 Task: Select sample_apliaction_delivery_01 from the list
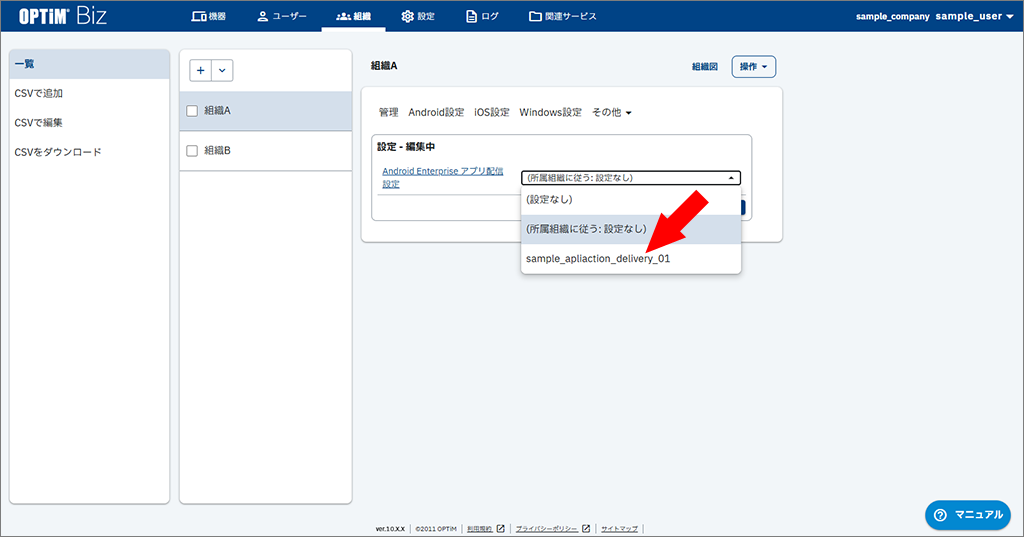point(598,258)
